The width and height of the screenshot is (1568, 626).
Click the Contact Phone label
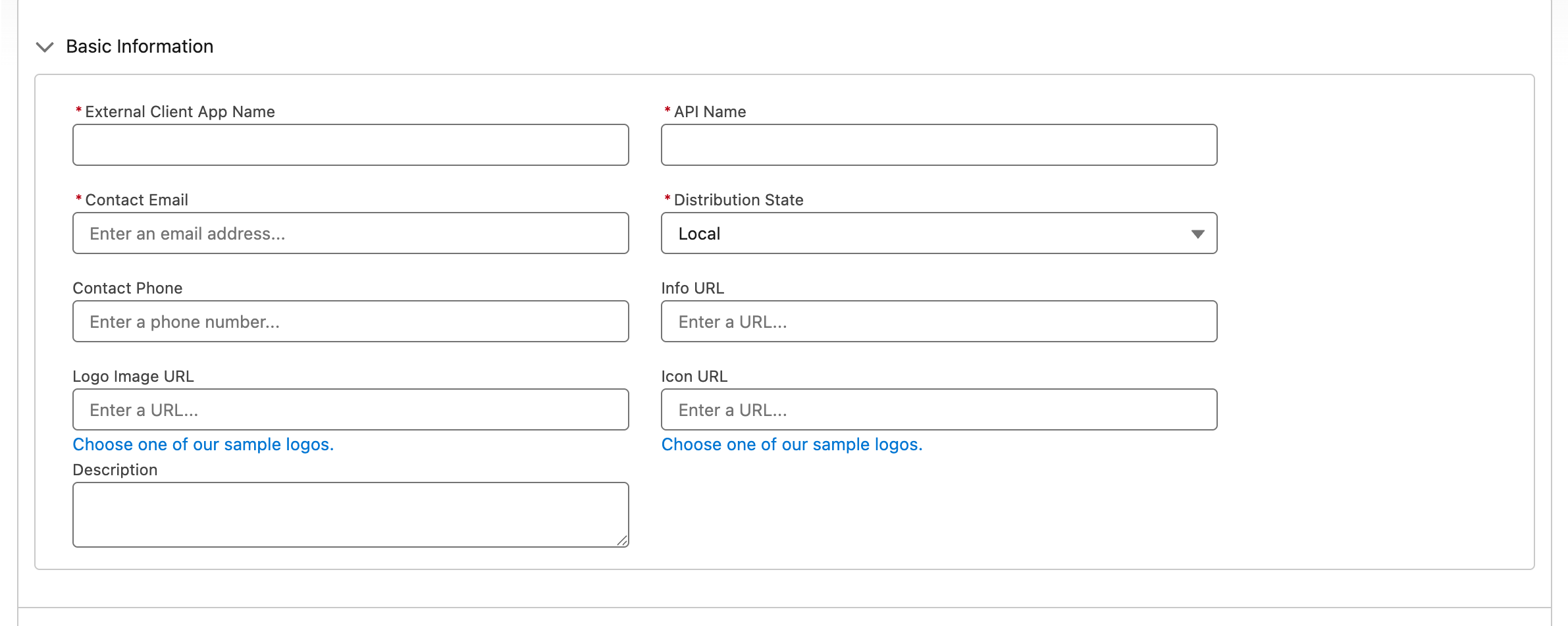click(128, 288)
